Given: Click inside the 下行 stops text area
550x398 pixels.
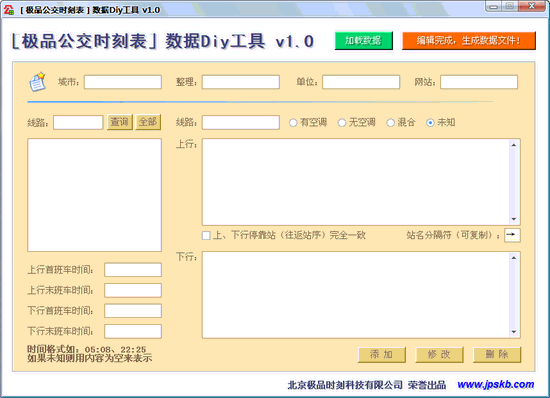Looking at the screenshot, I should pos(356,295).
